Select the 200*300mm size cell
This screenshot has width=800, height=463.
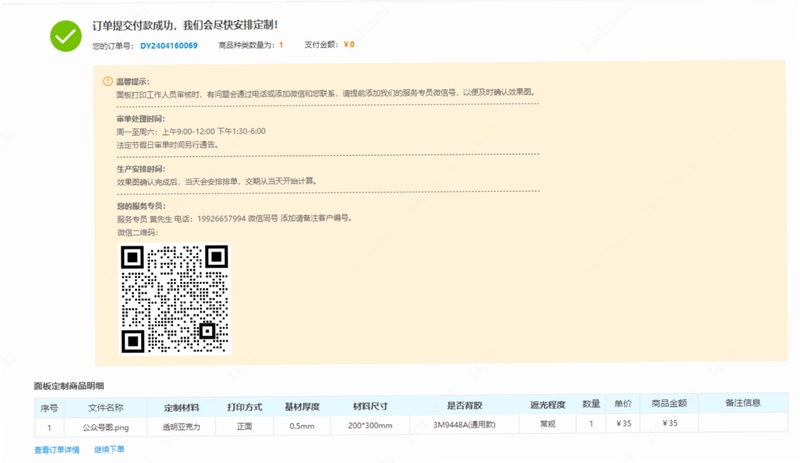click(370, 425)
